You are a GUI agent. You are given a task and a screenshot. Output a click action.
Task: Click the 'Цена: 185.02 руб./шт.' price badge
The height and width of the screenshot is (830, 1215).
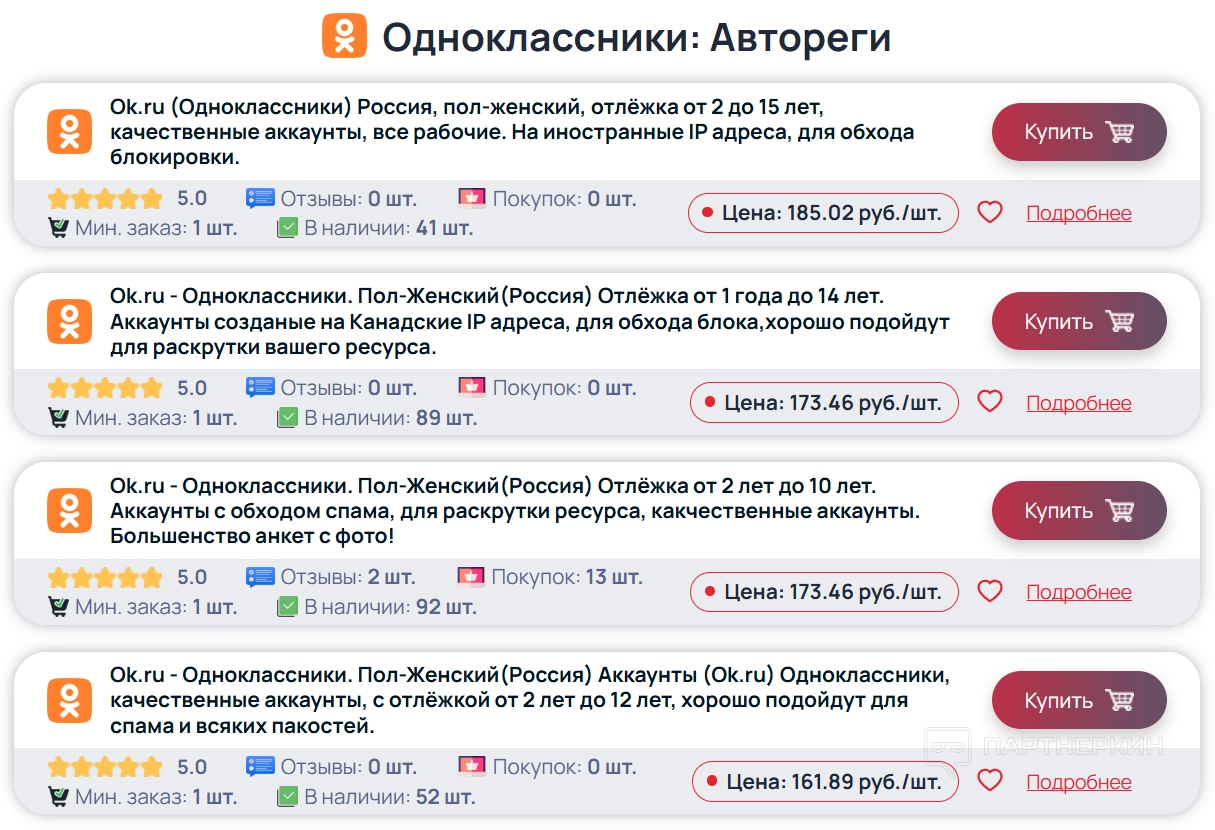(x=823, y=213)
